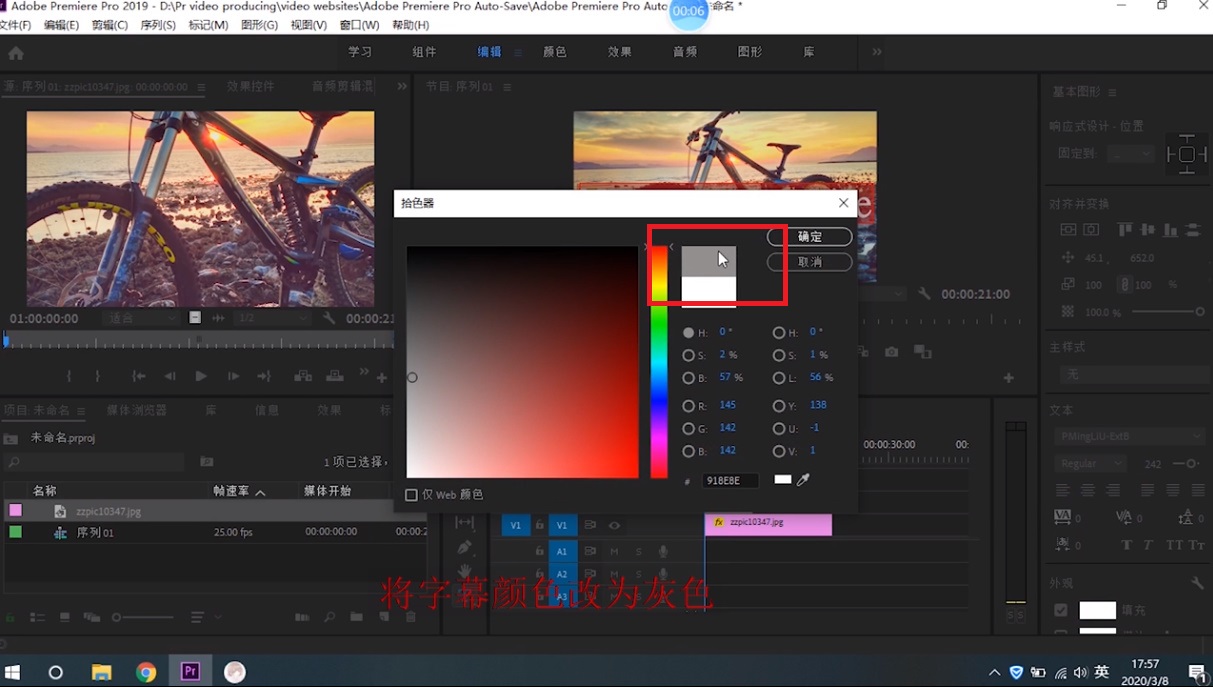Toggle V1 track output eye icon

[614, 525]
